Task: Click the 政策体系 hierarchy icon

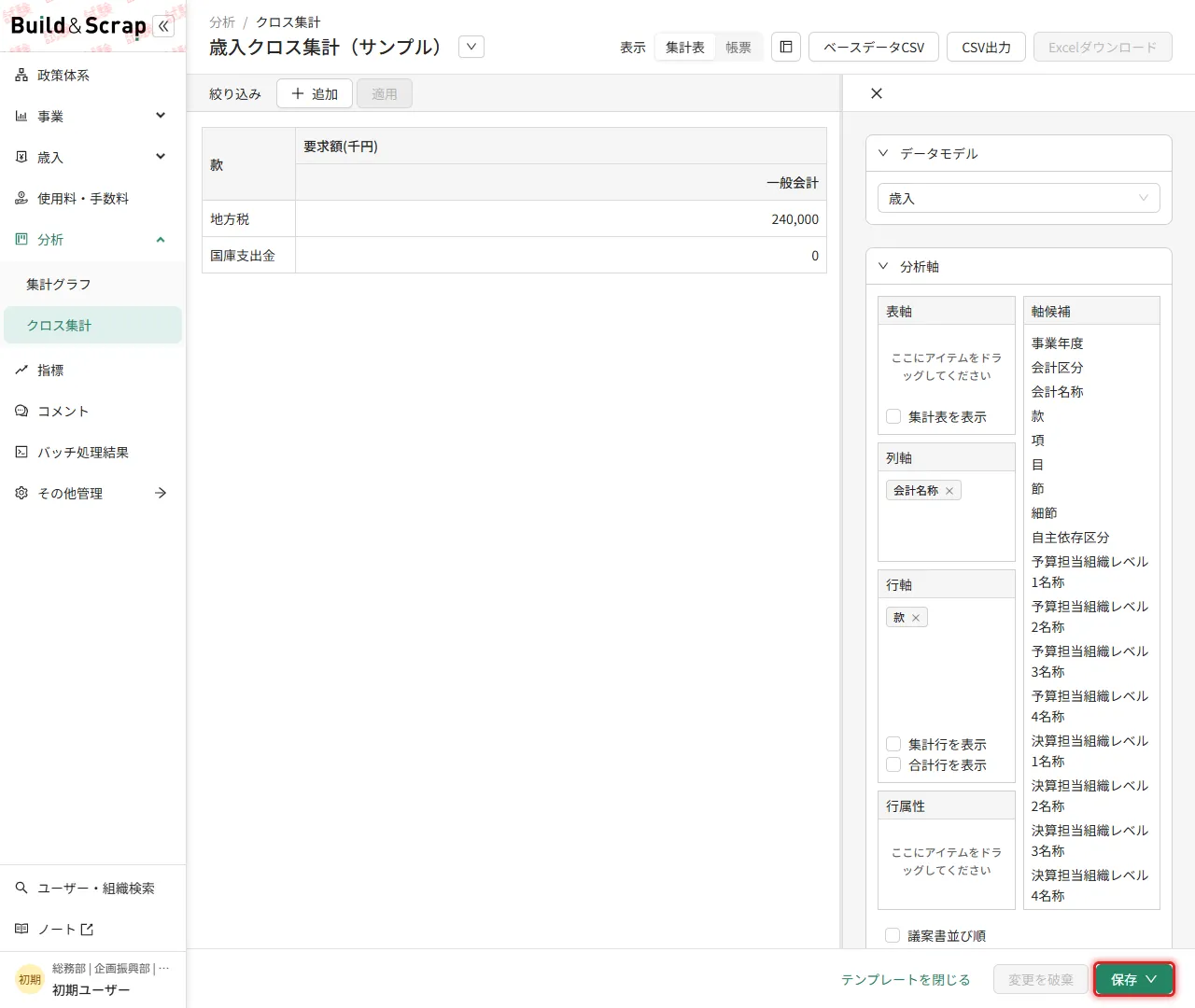Action: pyautogui.click(x=21, y=76)
